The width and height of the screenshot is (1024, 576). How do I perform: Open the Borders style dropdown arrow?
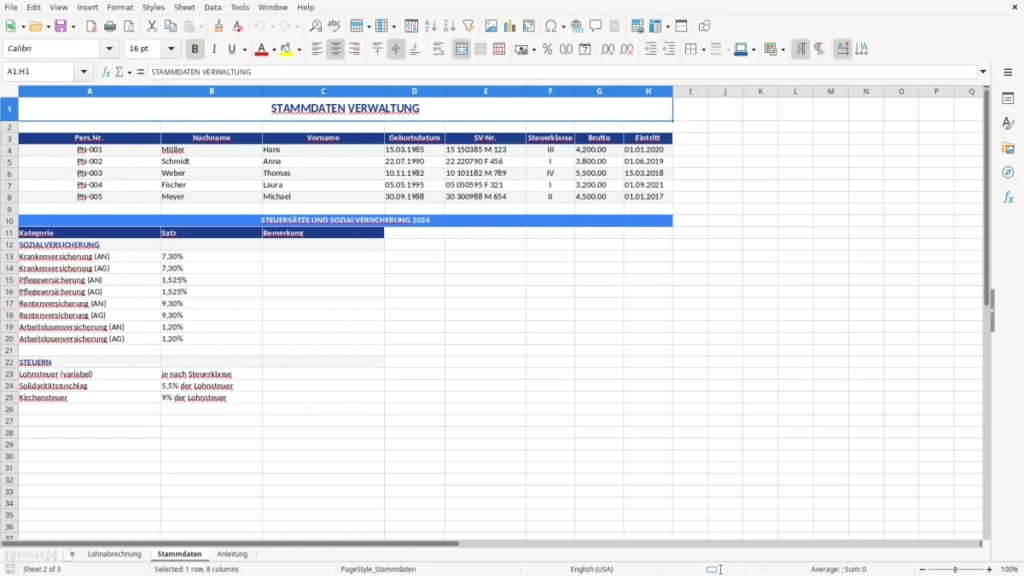coord(703,50)
